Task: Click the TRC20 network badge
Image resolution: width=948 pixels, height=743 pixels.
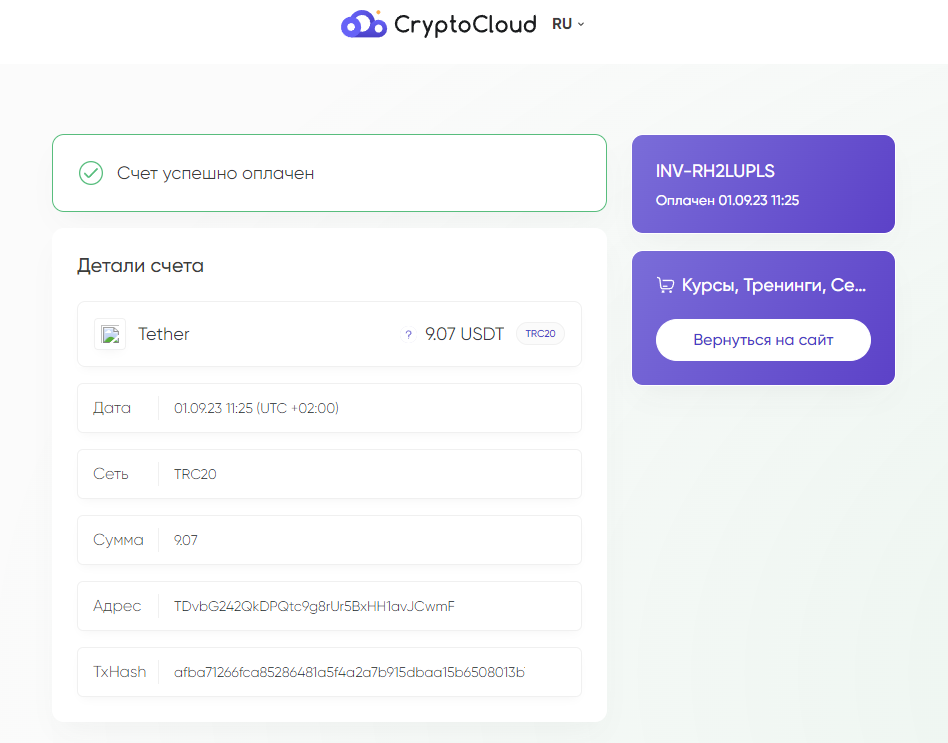Action: 540,334
